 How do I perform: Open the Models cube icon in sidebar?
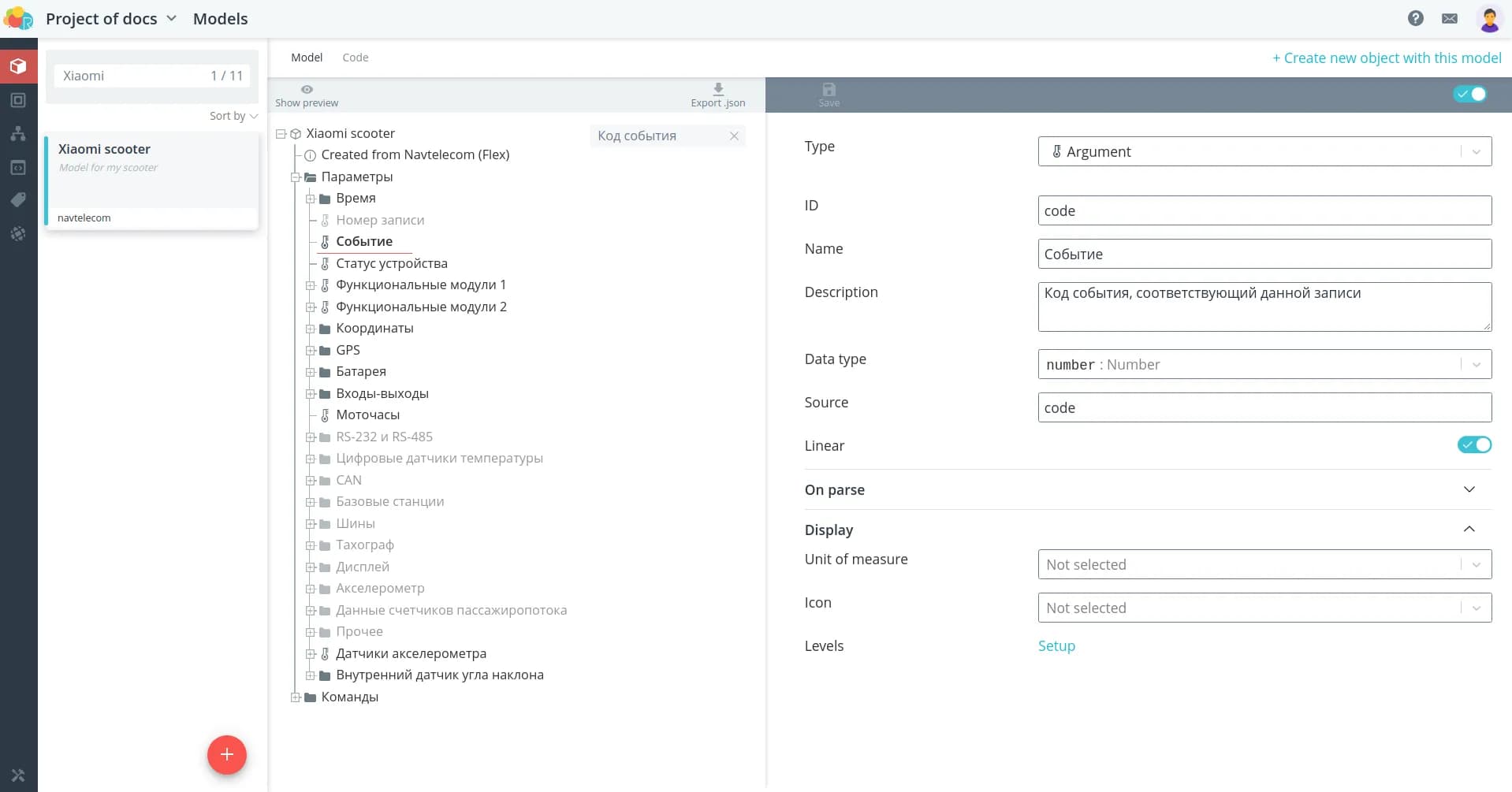(x=18, y=66)
